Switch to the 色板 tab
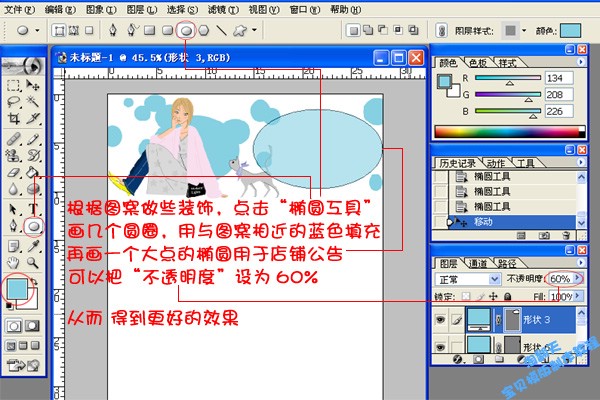Screen dimensions: 600x400 [x=478, y=63]
